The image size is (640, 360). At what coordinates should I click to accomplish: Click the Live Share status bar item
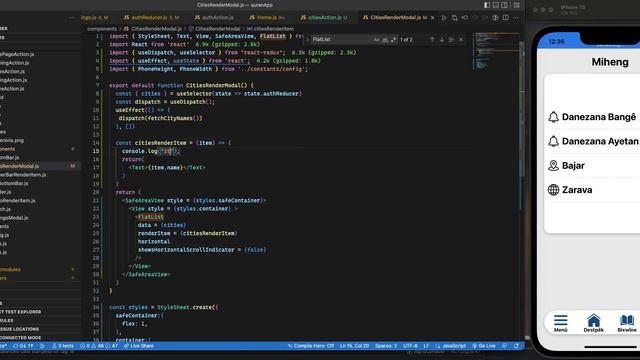pyautogui.click(x=139, y=346)
